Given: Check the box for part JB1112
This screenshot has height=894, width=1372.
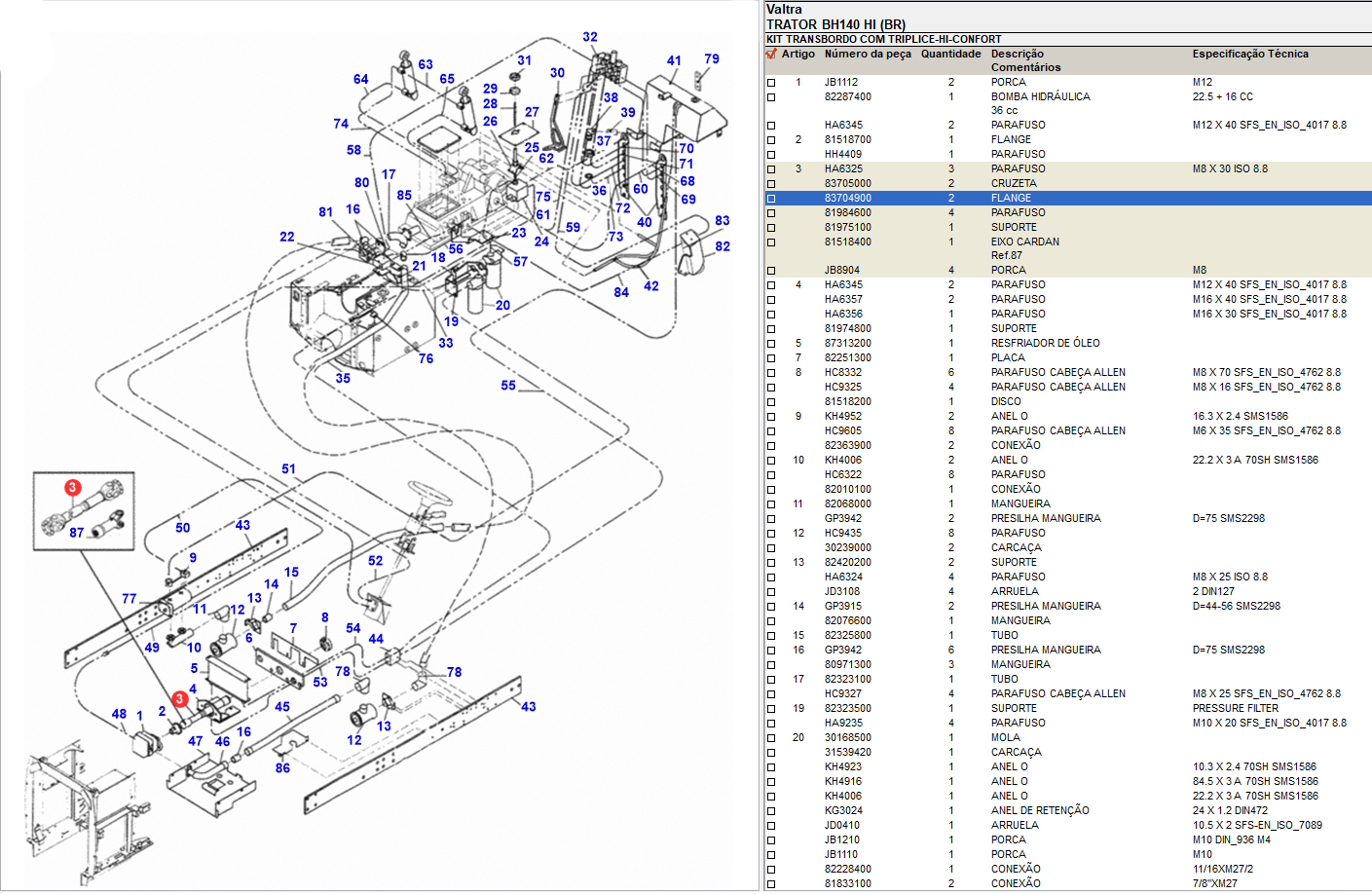Looking at the screenshot, I should click(771, 83).
